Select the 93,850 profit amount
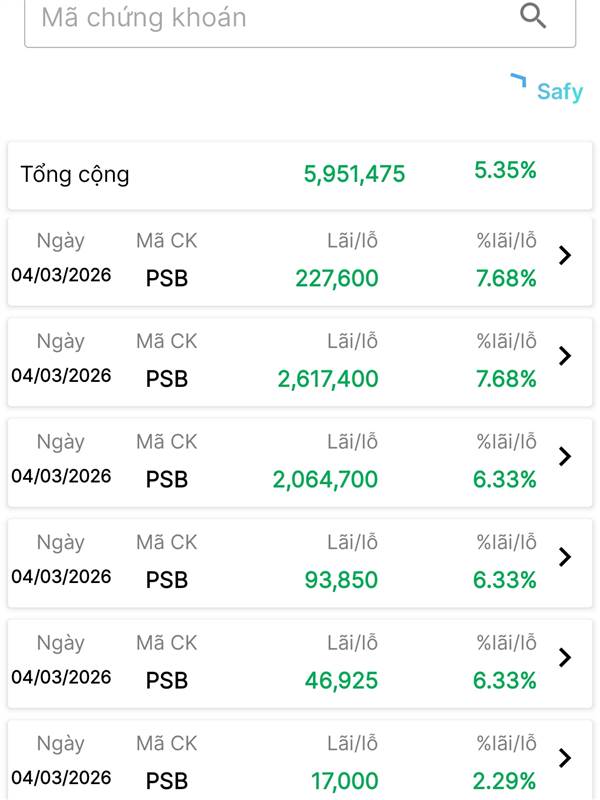The height and width of the screenshot is (800, 600). pyautogui.click(x=342, y=580)
